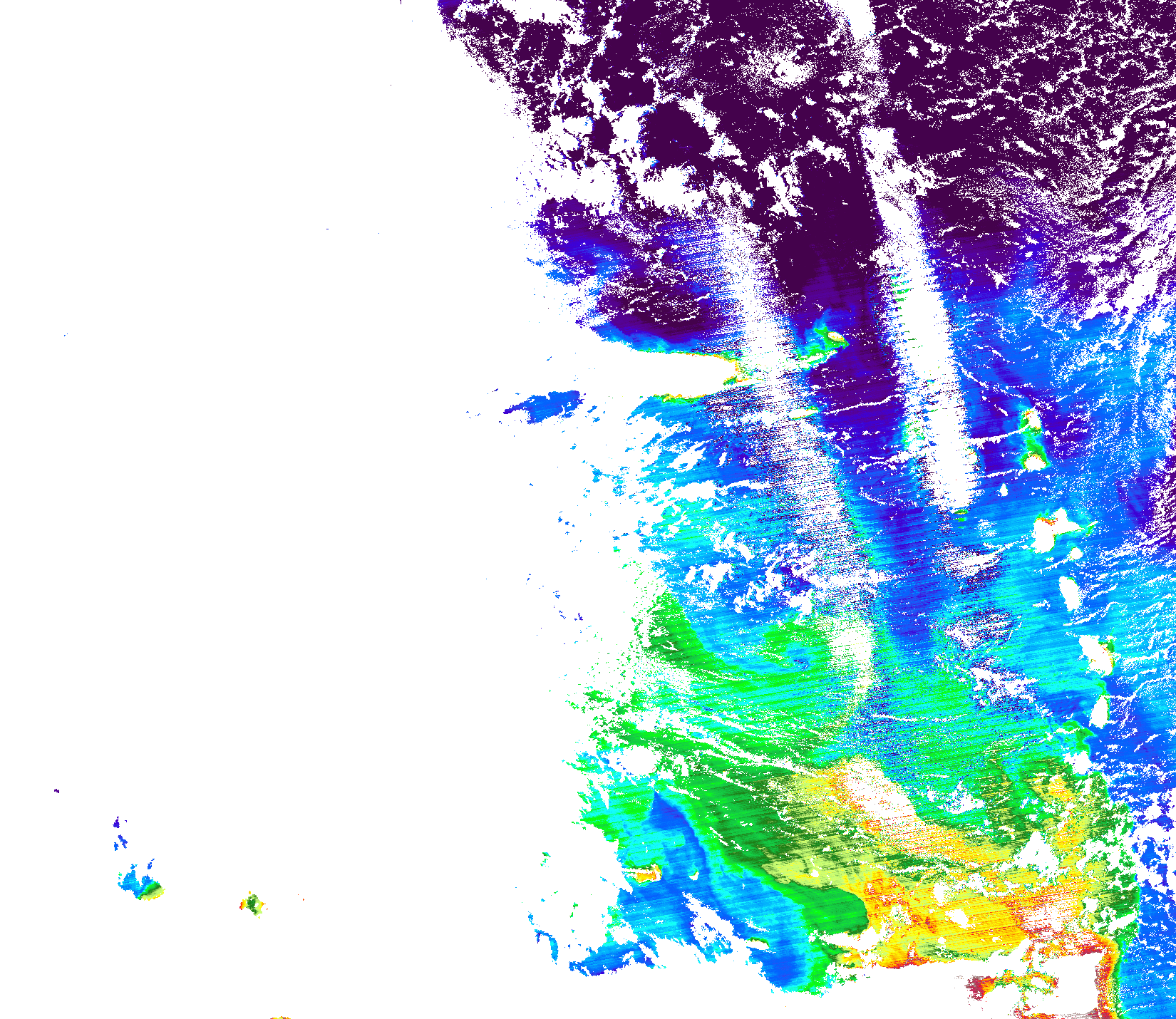Screen dimensions: 1176x1019
Task: Click the small green-ringed patch between cloud streaks
Action: 827,341
